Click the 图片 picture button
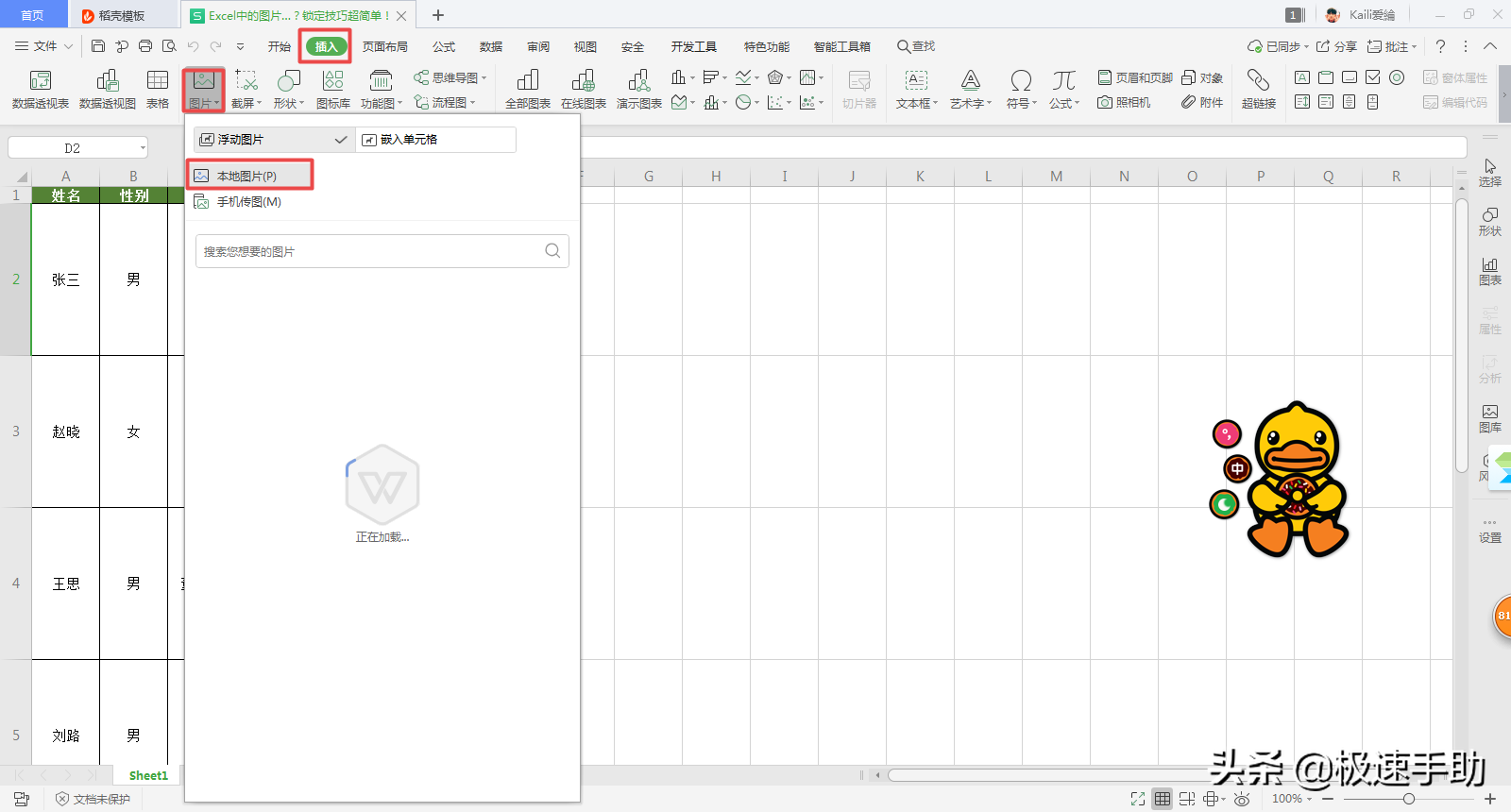 click(203, 90)
